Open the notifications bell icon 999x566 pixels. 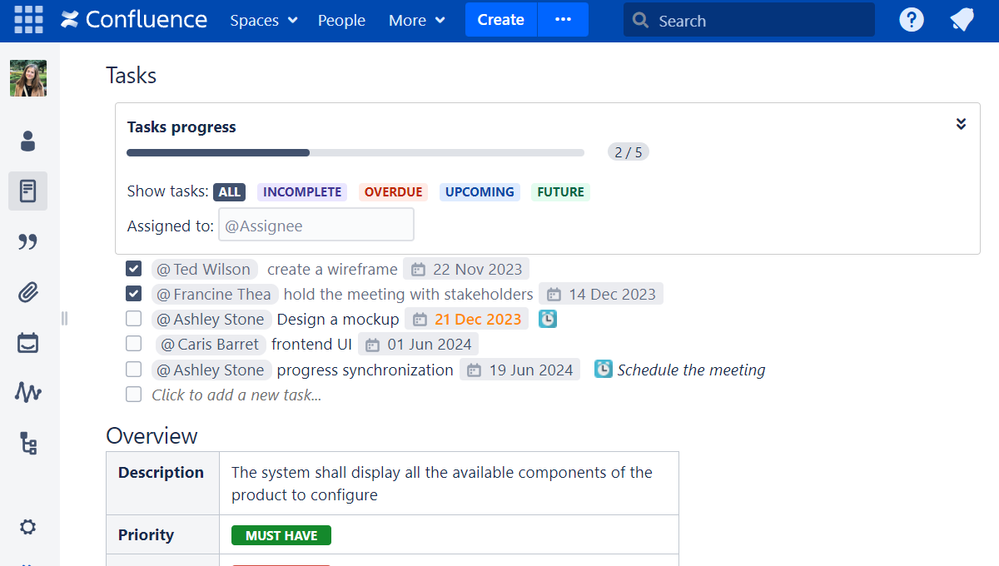pyautogui.click(x=962, y=20)
